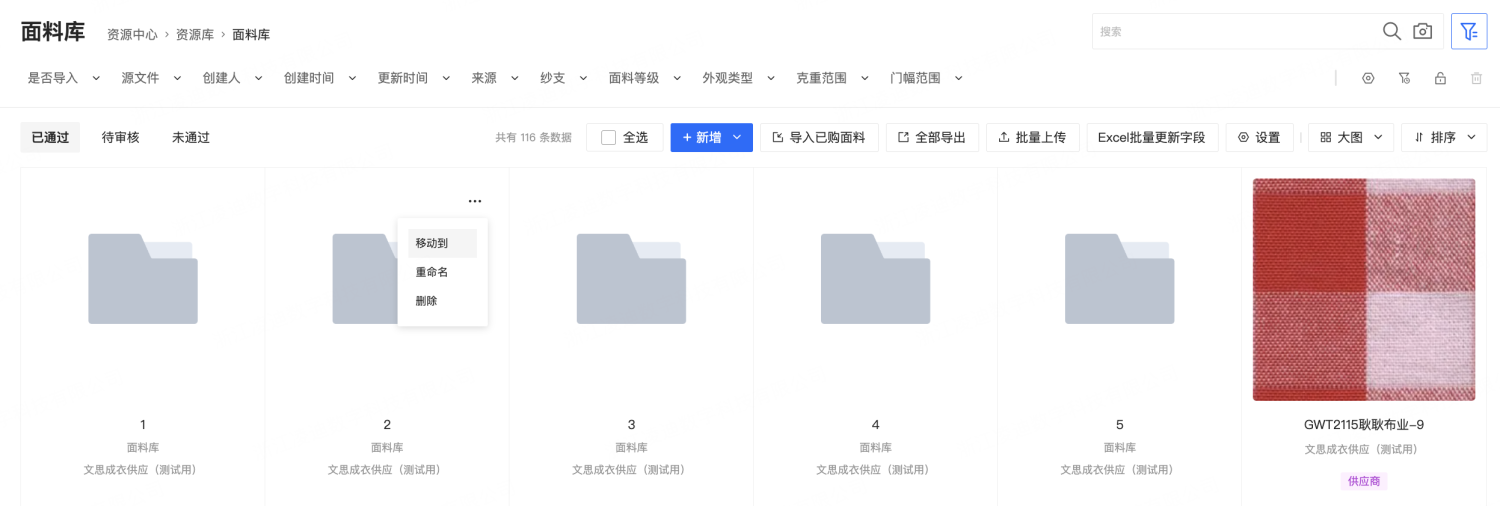Open the red plaid fabric thumbnail
The width and height of the screenshot is (1500, 506).
[1363, 289]
